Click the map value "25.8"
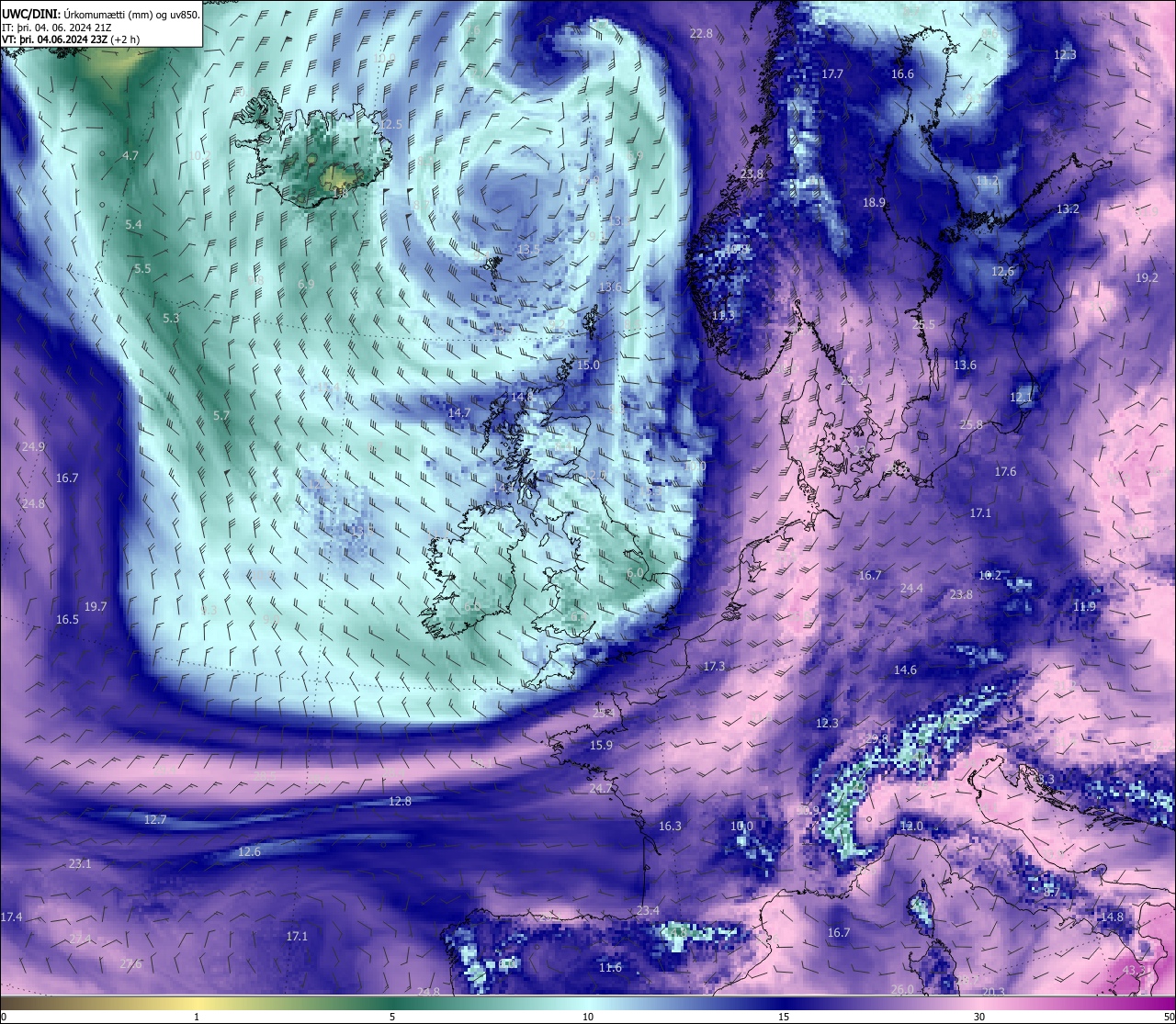This screenshot has width=1176, height=1024. 971,424
